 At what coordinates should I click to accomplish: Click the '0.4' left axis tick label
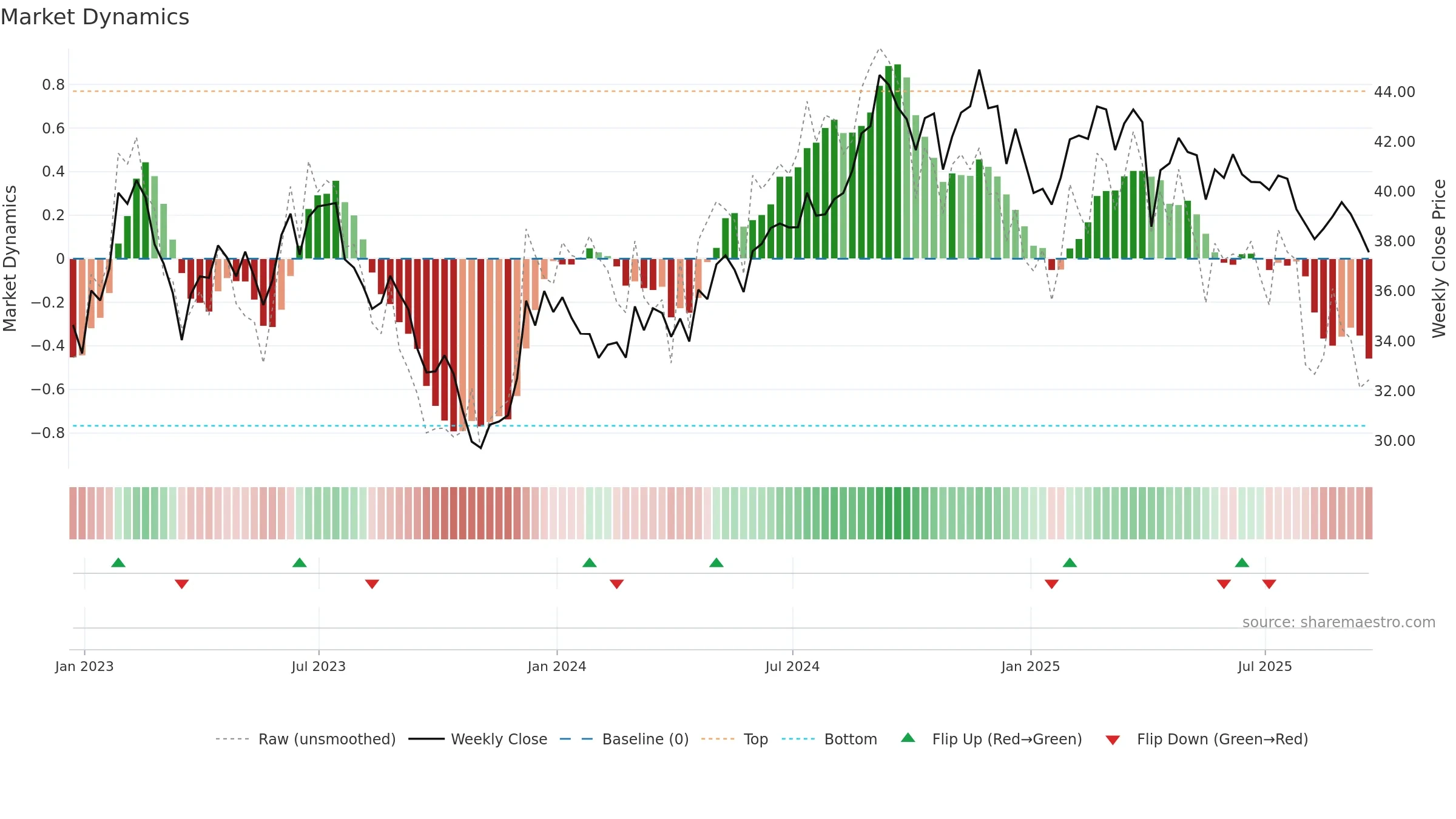point(53,172)
